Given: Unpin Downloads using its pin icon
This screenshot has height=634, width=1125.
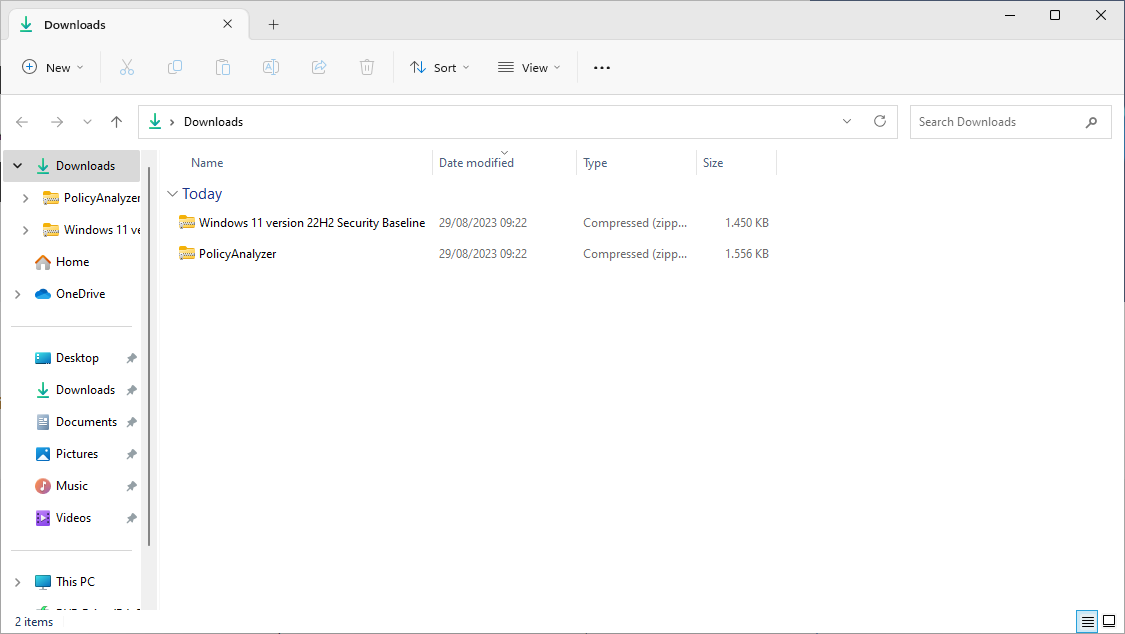Looking at the screenshot, I should click(x=131, y=390).
